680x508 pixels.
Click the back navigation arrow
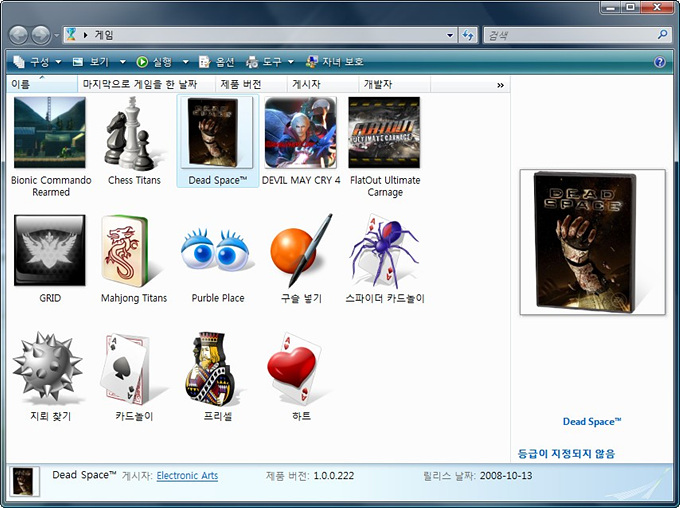tap(18, 35)
